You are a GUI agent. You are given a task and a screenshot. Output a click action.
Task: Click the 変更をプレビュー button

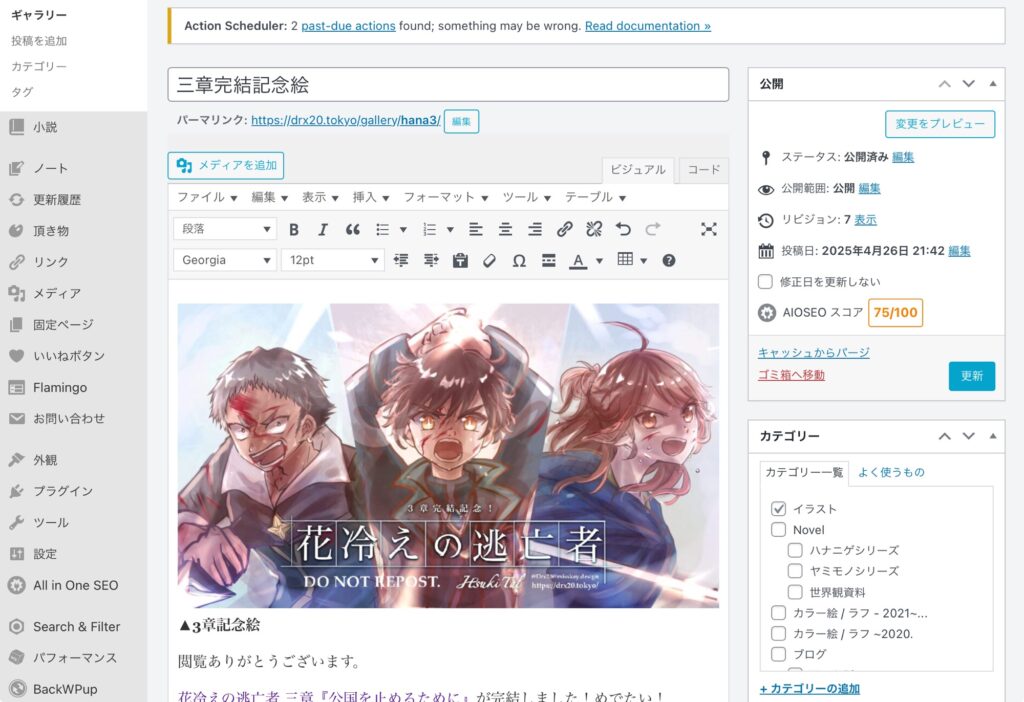940,124
